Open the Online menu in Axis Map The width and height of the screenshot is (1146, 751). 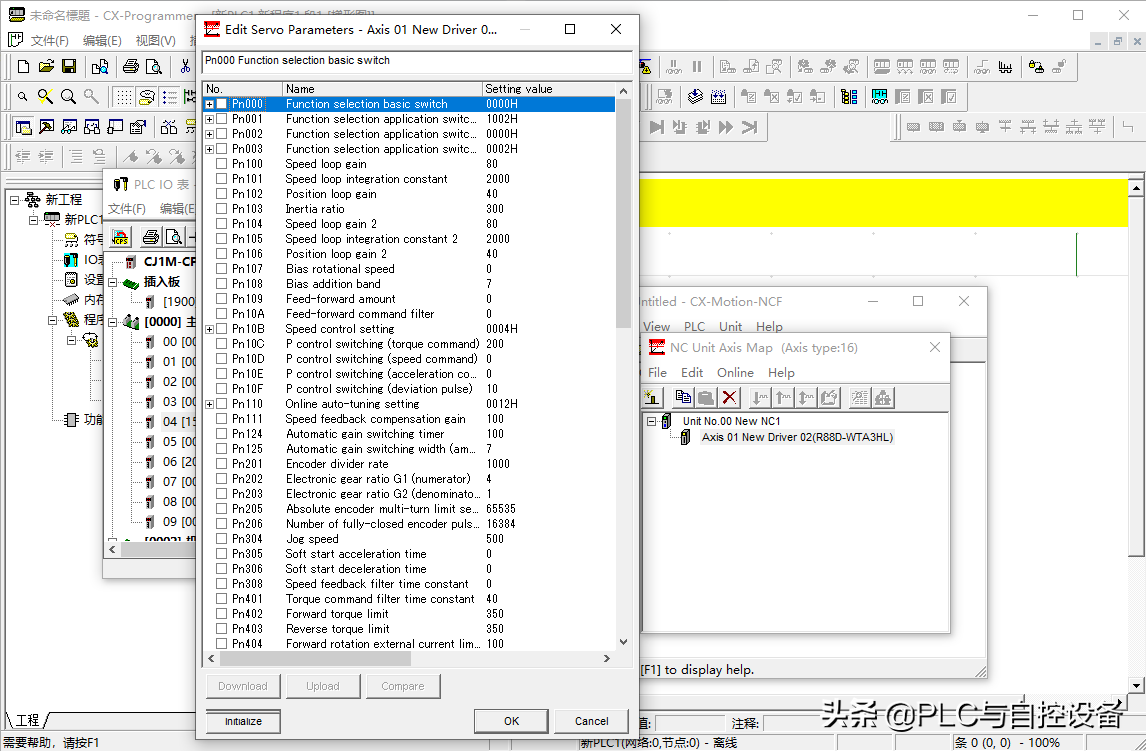click(x=735, y=372)
